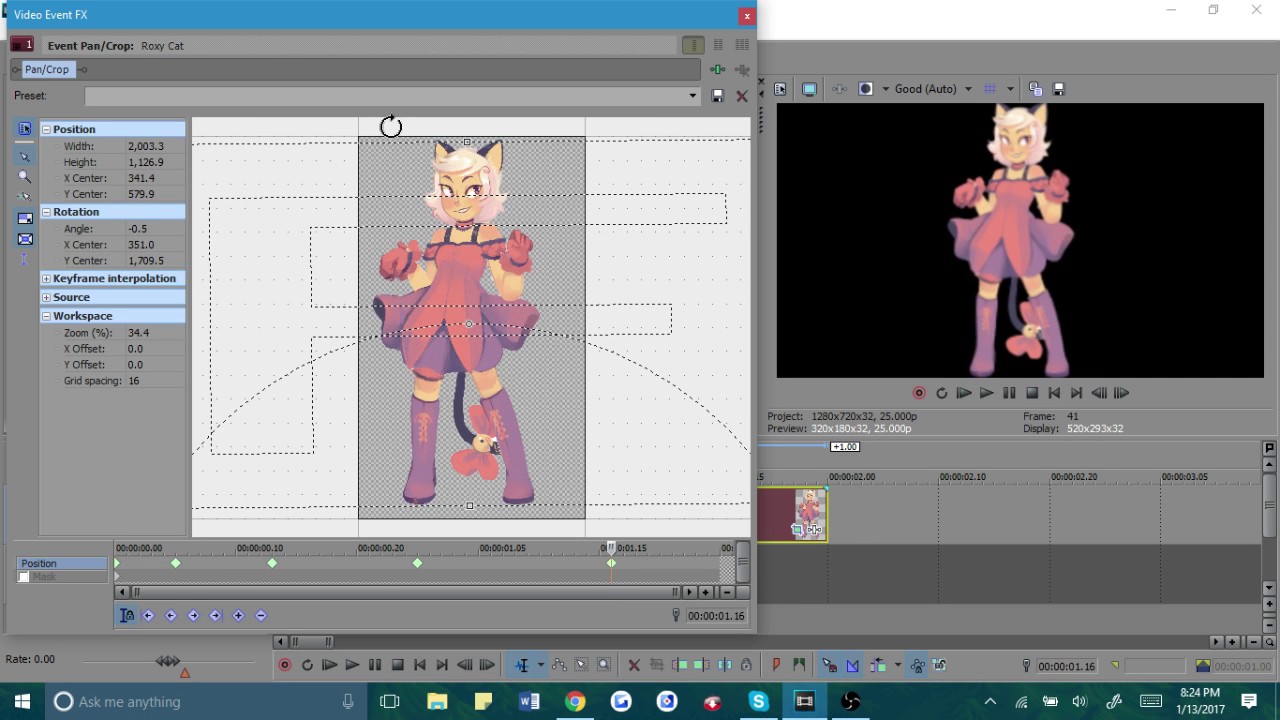Open the Overlays grid dropdown arrow
The image size is (1280, 720).
point(1010,89)
